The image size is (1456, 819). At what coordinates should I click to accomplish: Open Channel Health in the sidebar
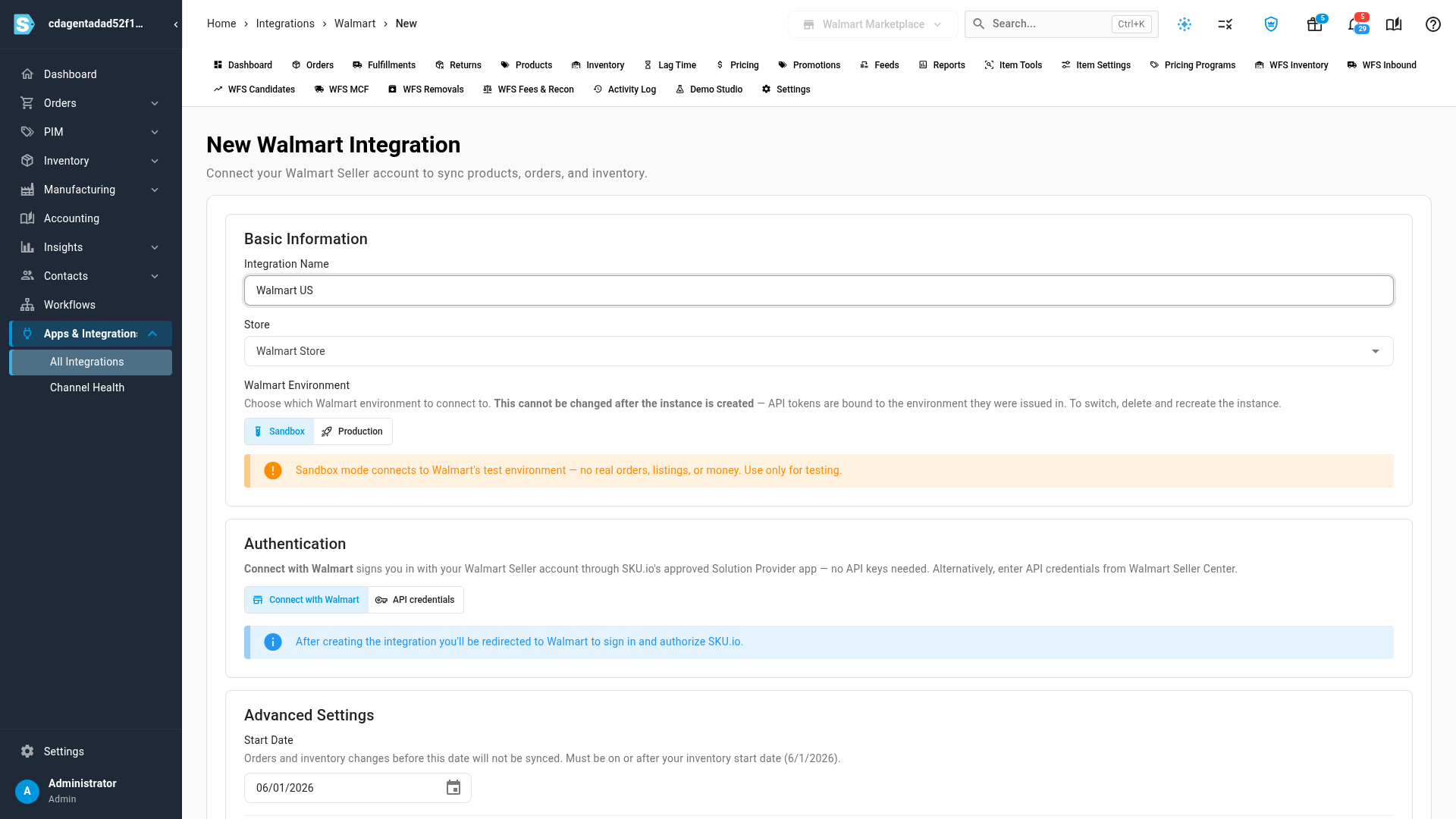tap(91, 388)
